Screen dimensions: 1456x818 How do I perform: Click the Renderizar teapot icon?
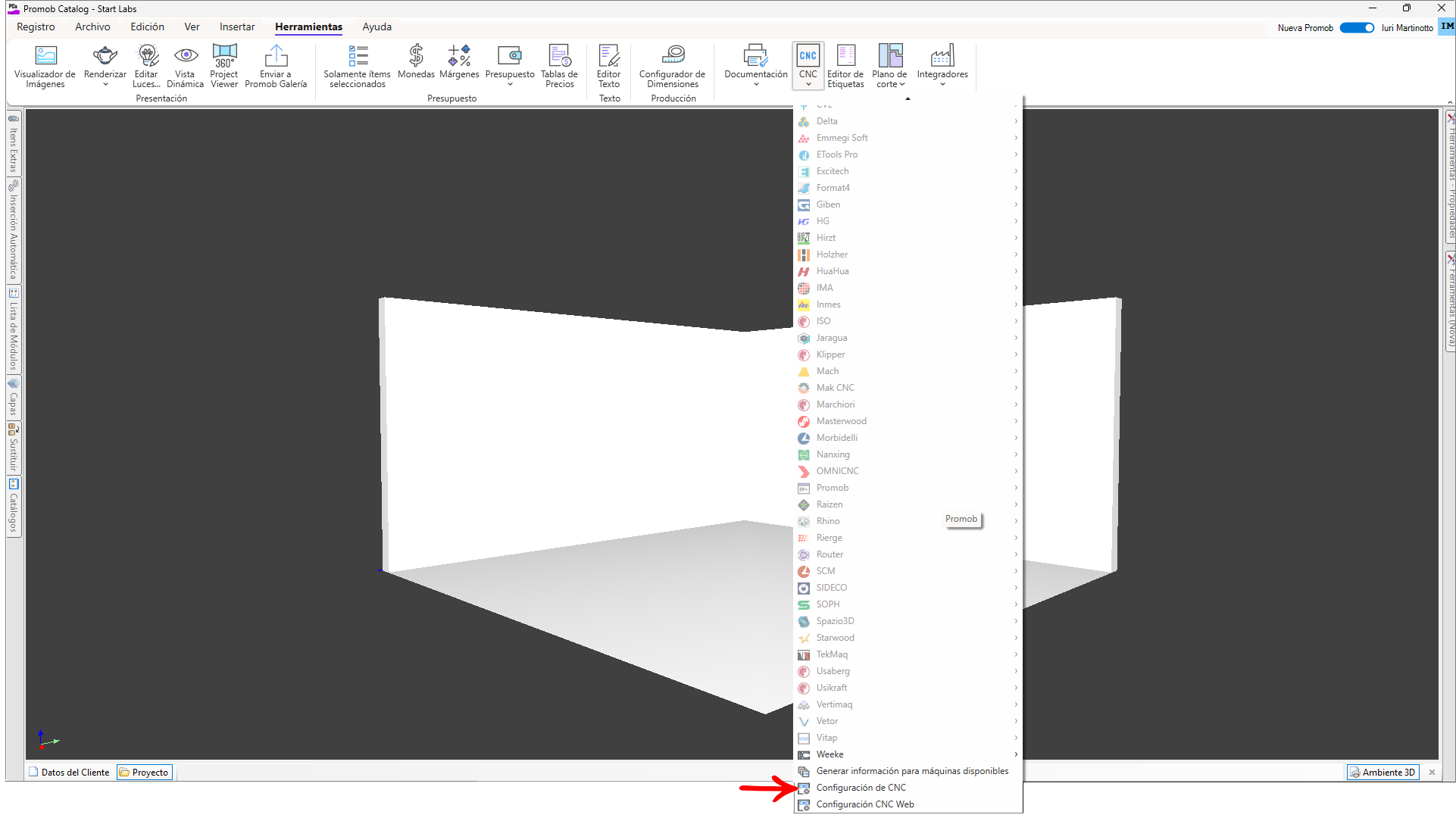coord(105,55)
